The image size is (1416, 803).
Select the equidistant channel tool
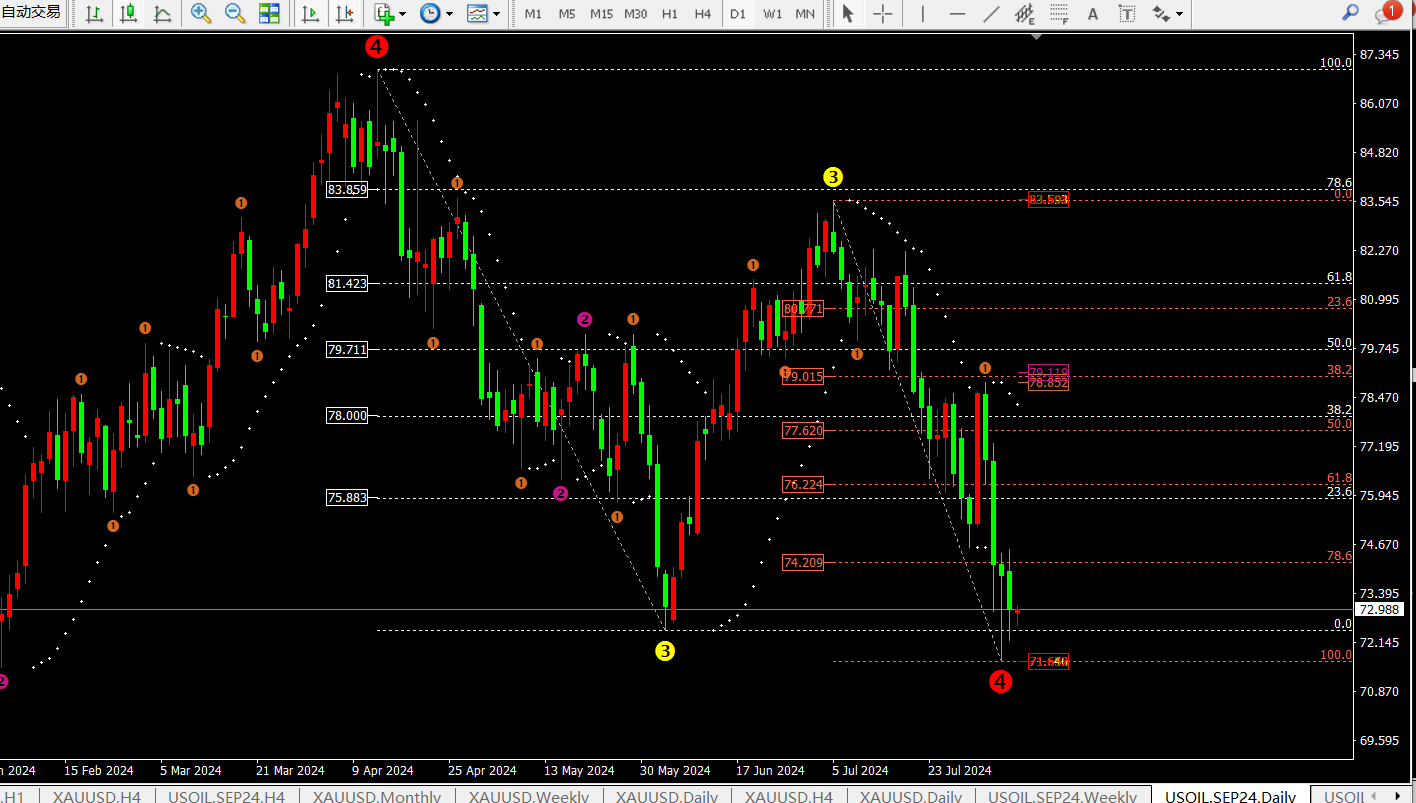(1025, 14)
